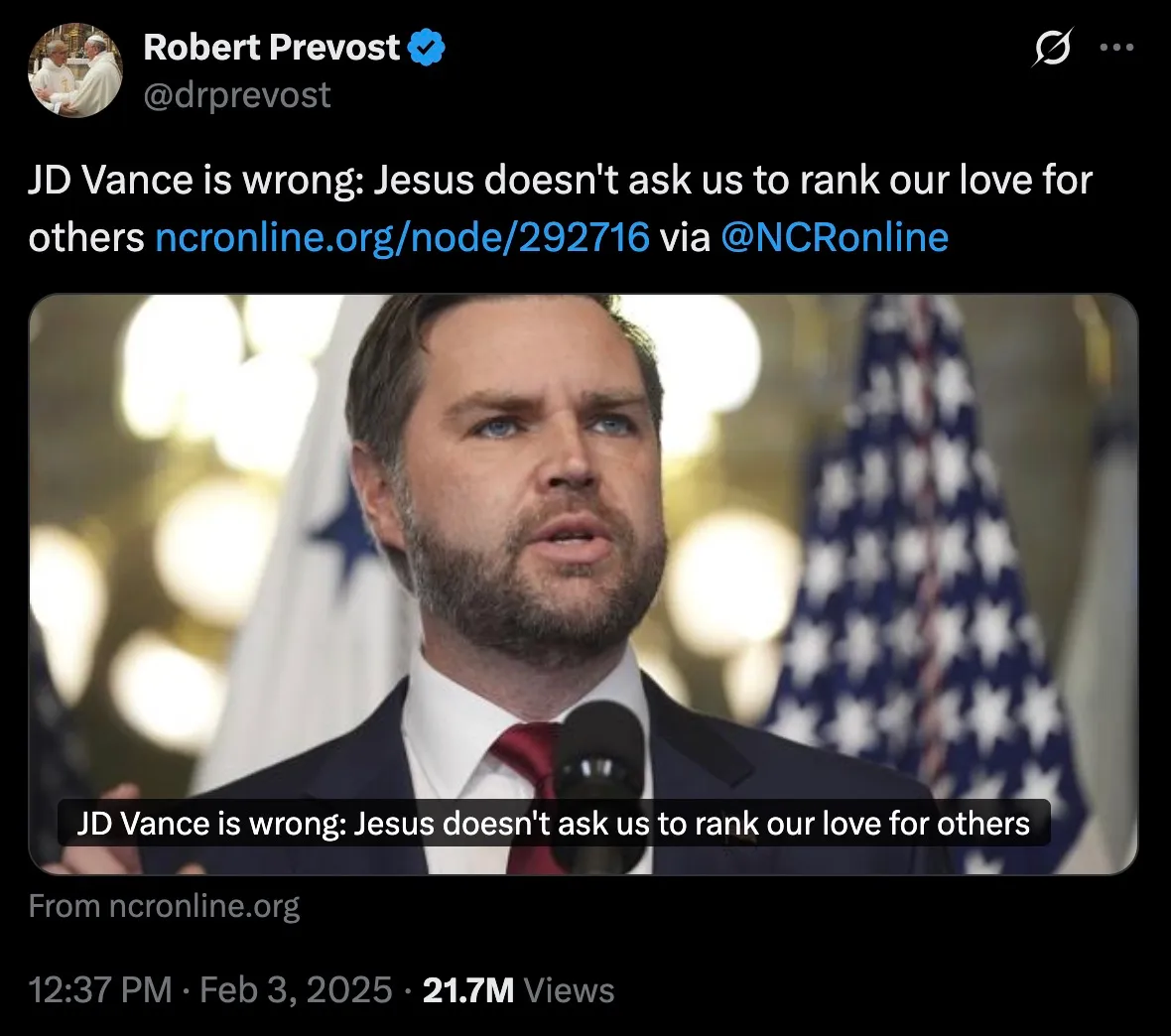Viewport: 1171px width, 1036px height.
Task: Click the Robert Prevost display name
Action: click(272, 47)
